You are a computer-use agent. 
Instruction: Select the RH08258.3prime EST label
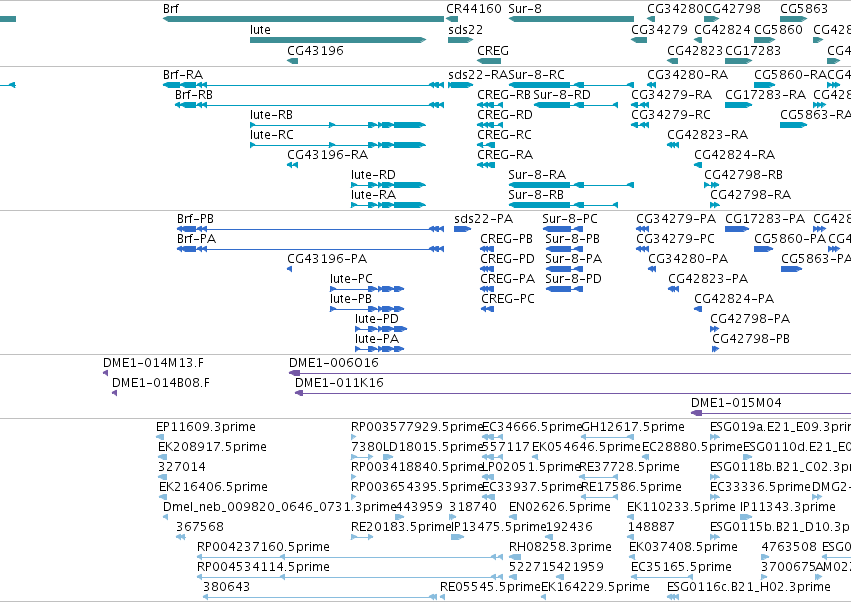coord(560,547)
